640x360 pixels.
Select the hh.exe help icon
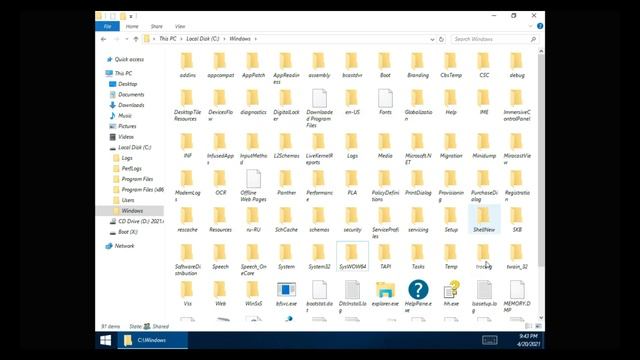451,289
